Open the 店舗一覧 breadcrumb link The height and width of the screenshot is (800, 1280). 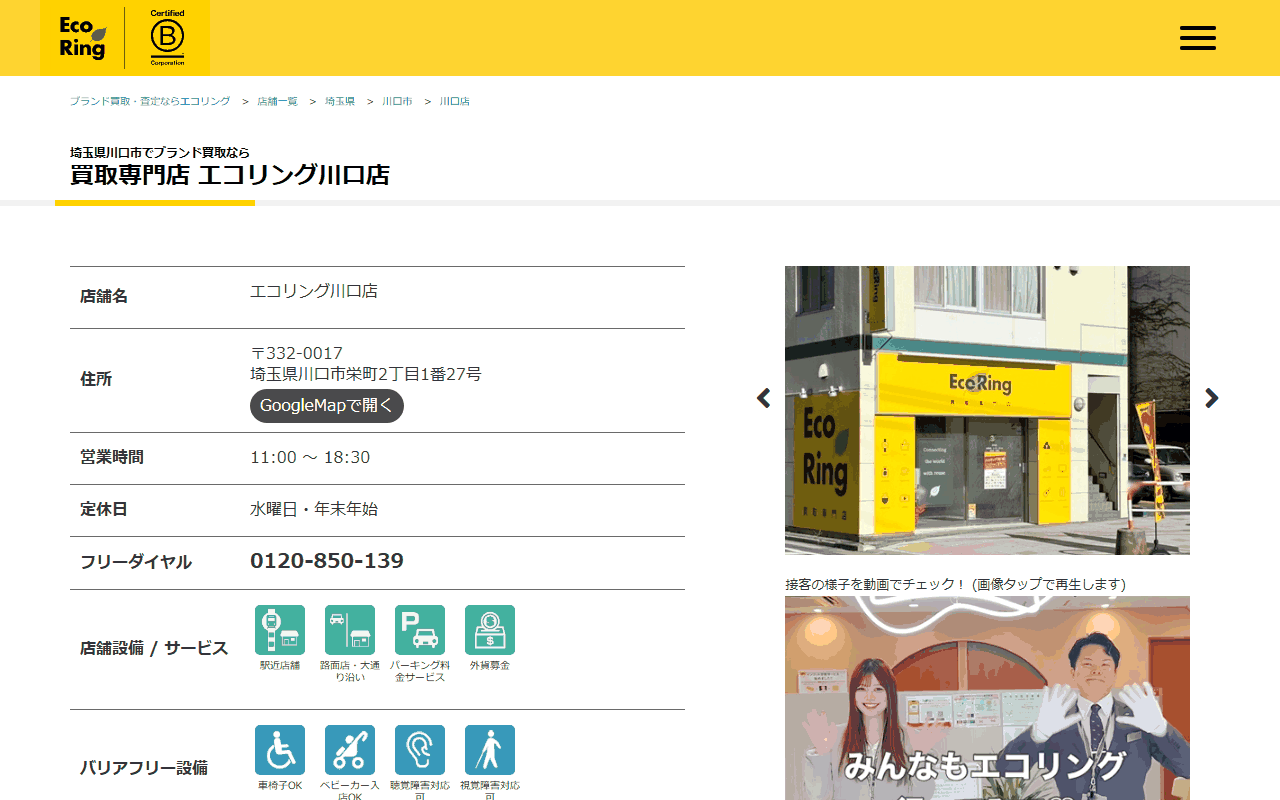click(x=277, y=102)
